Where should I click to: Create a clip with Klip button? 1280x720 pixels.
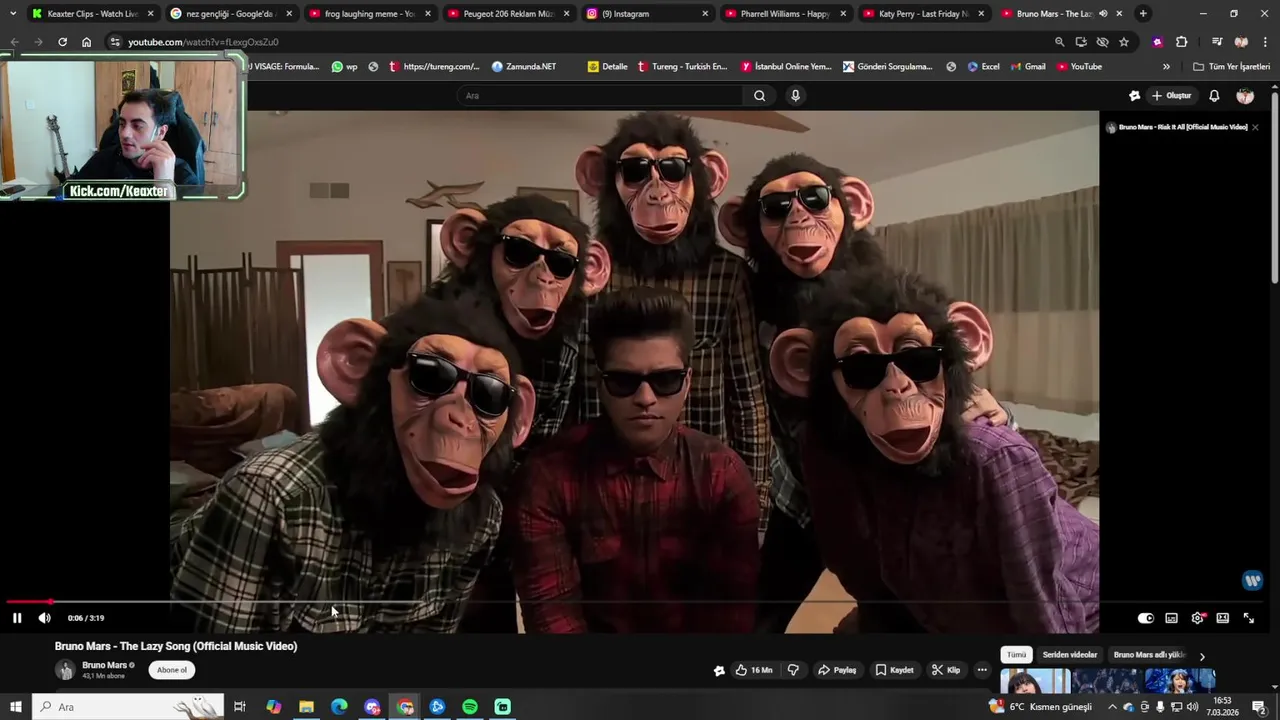coord(945,670)
